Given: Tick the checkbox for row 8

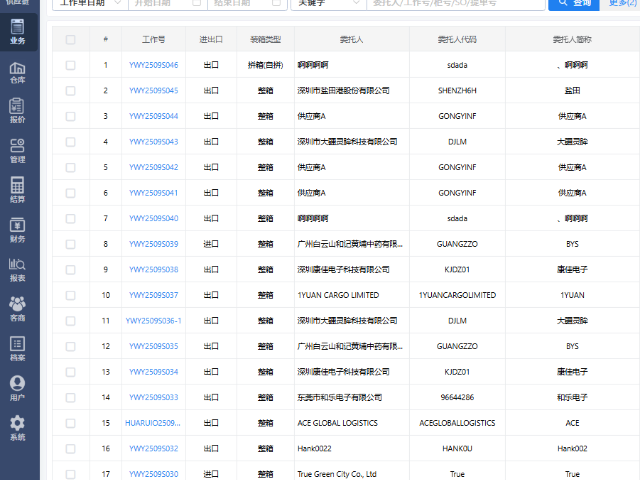Looking at the screenshot, I should [70, 244].
